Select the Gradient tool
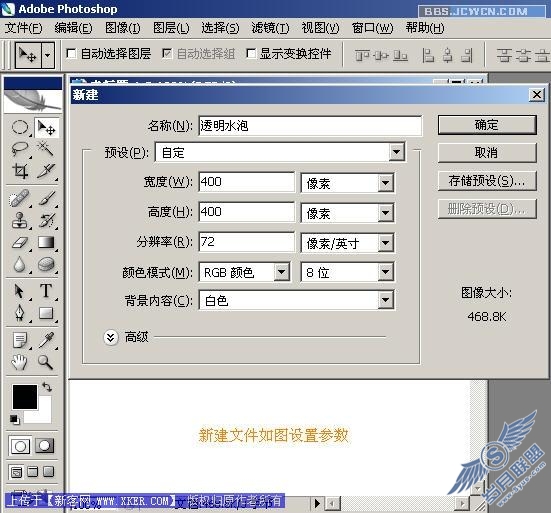The width and height of the screenshot is (551, 513). click(46, 243)
